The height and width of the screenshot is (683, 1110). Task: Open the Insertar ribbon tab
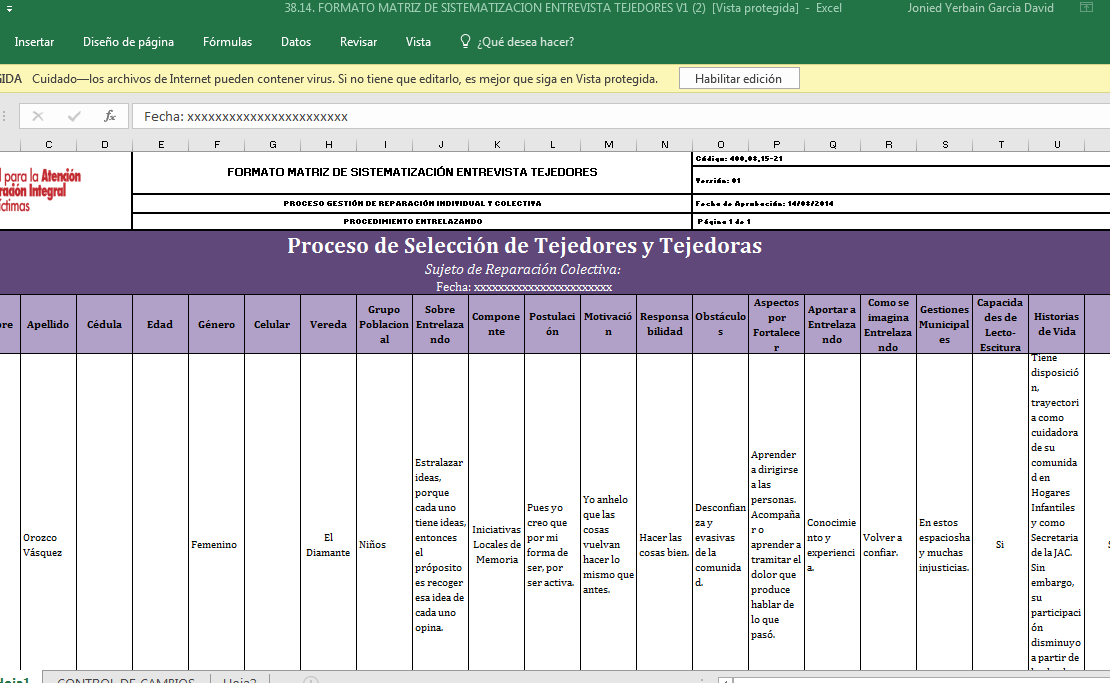pos(34,42)
